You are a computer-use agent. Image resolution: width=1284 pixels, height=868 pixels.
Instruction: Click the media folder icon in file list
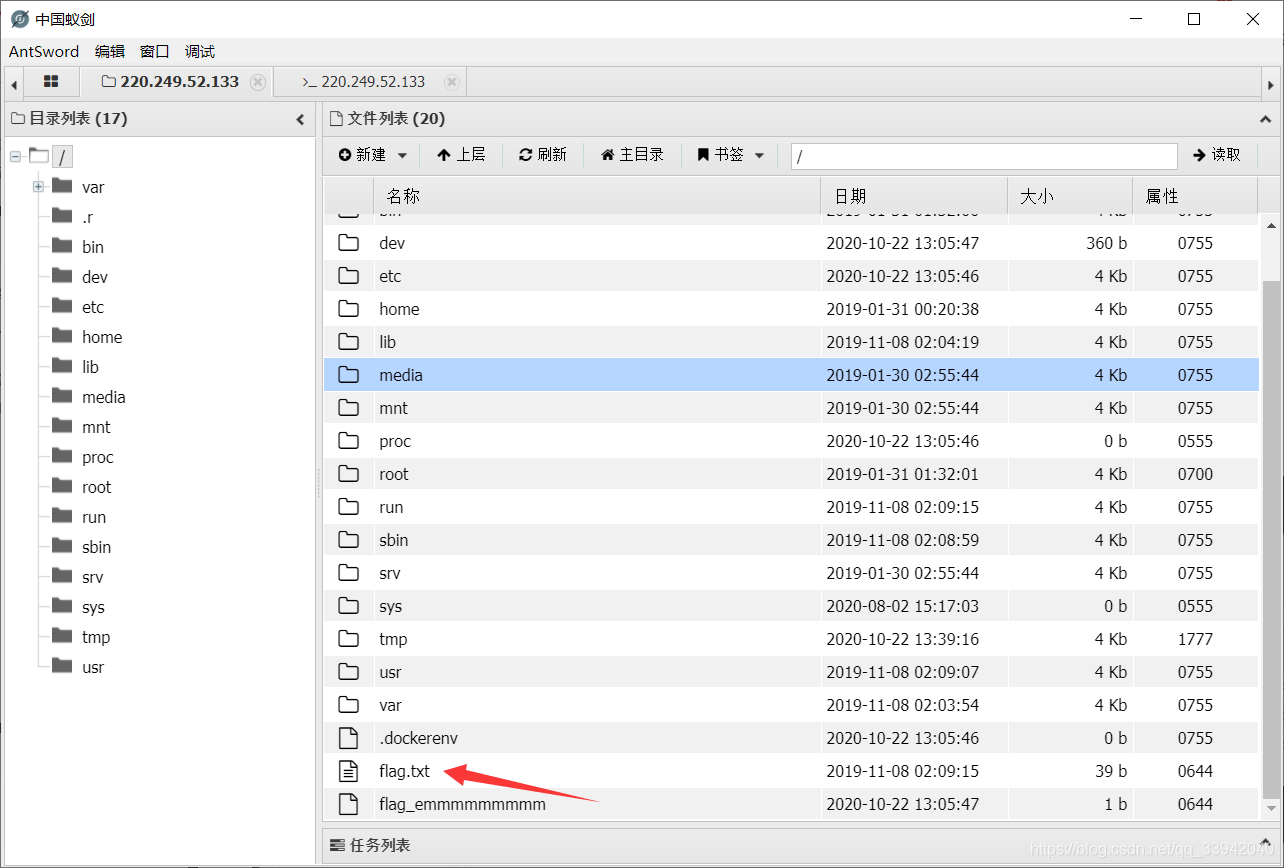click(348, 375)
